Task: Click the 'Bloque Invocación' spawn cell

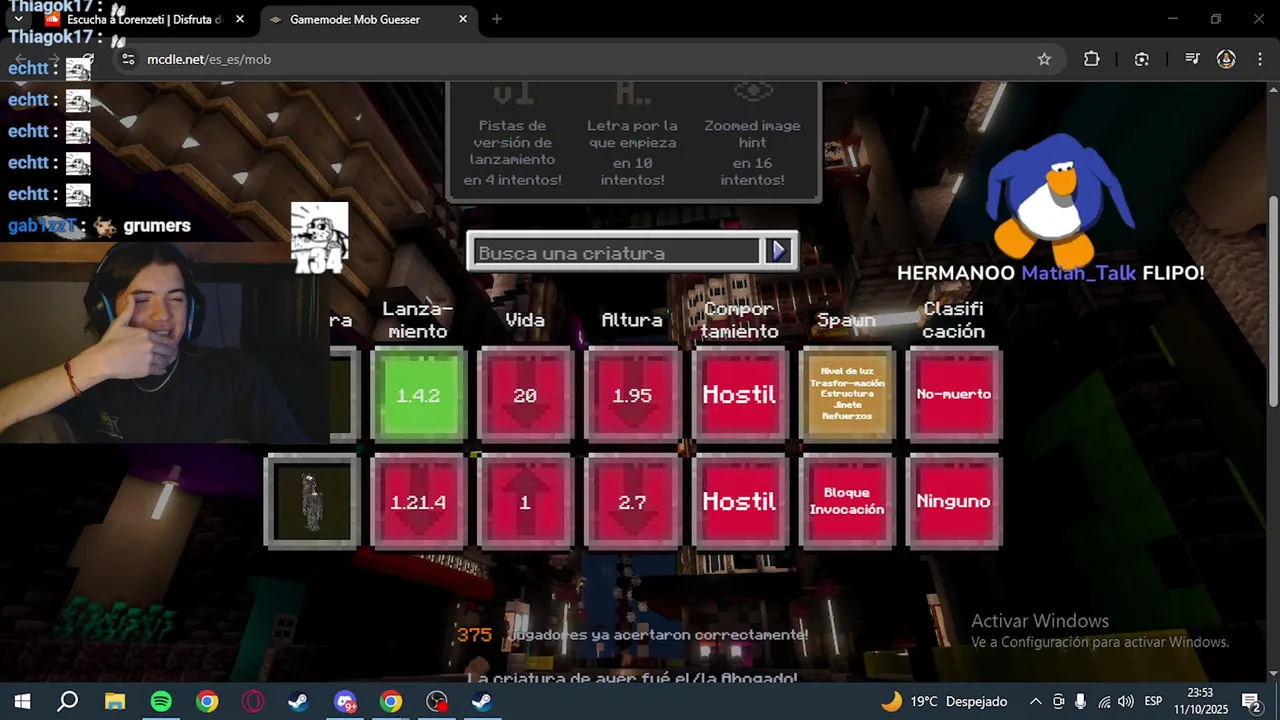Action: coord(847,501)
